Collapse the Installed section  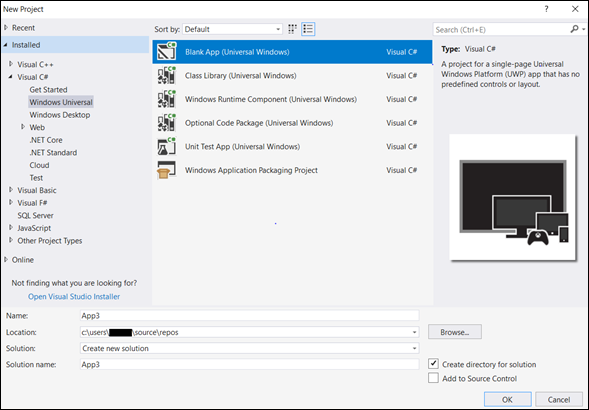click(6, 45)
